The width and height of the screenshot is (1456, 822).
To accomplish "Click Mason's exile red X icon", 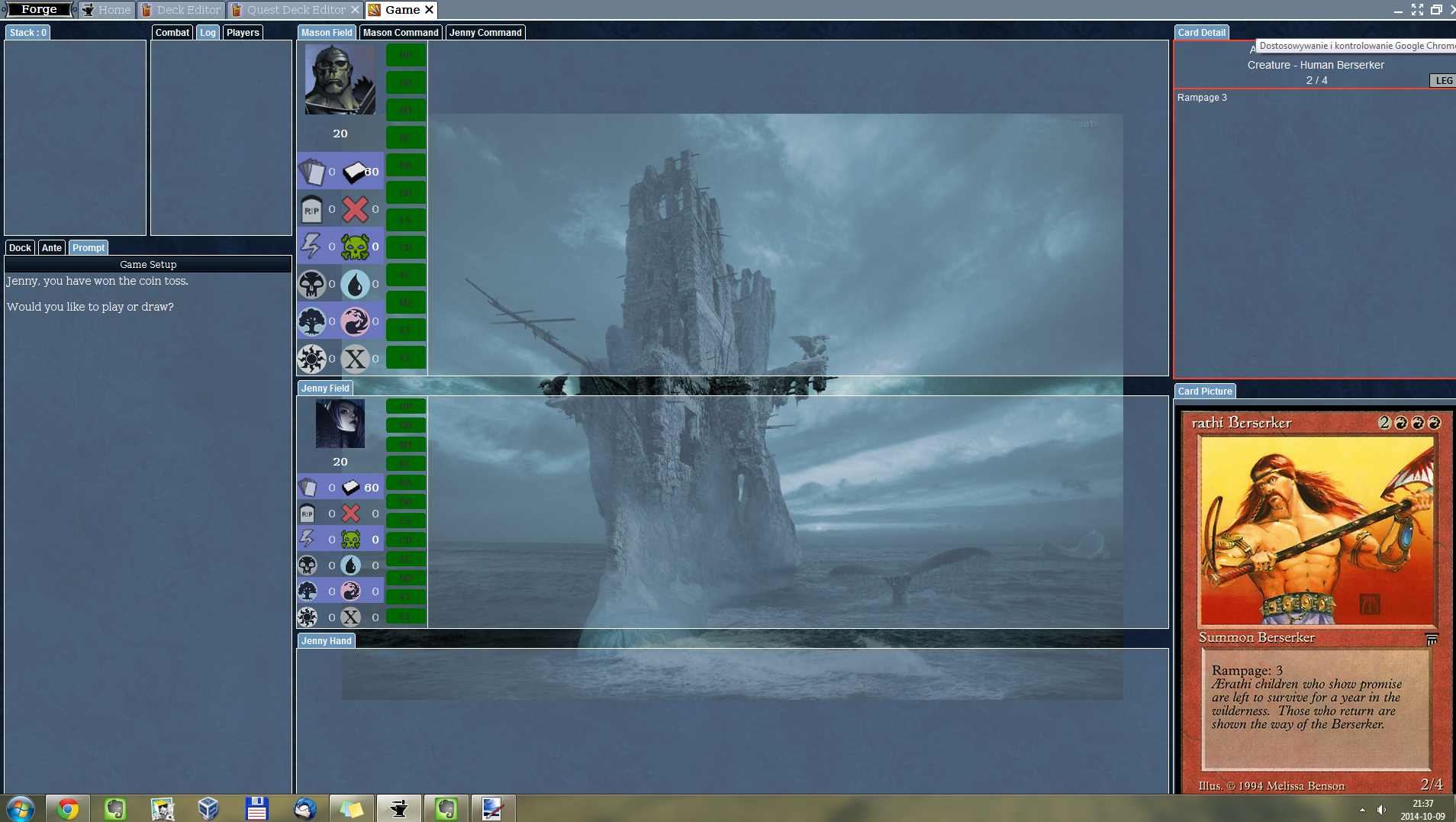I will [x=355, y=209].
